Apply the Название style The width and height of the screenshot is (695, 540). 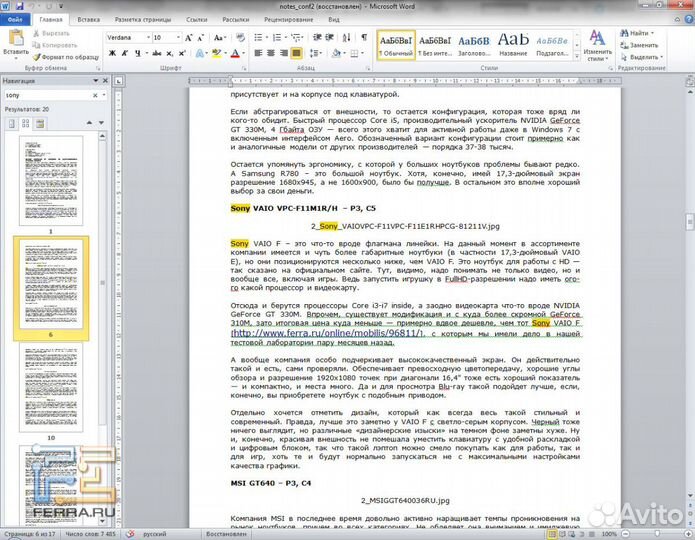coord(513,45)
